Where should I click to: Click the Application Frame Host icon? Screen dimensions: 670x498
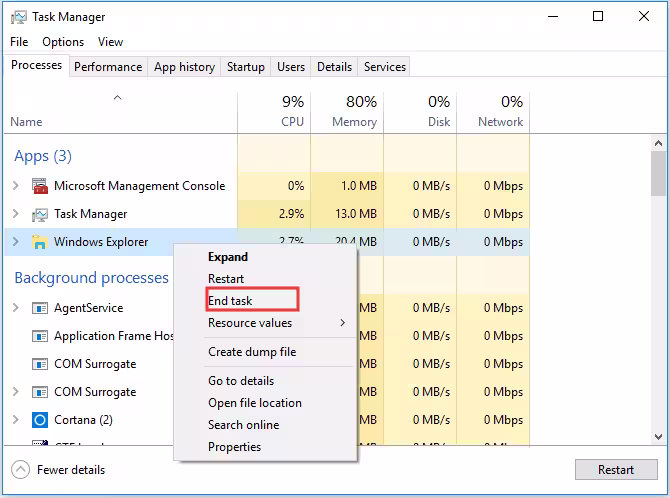pyautogui.click(x=40, y=336)
